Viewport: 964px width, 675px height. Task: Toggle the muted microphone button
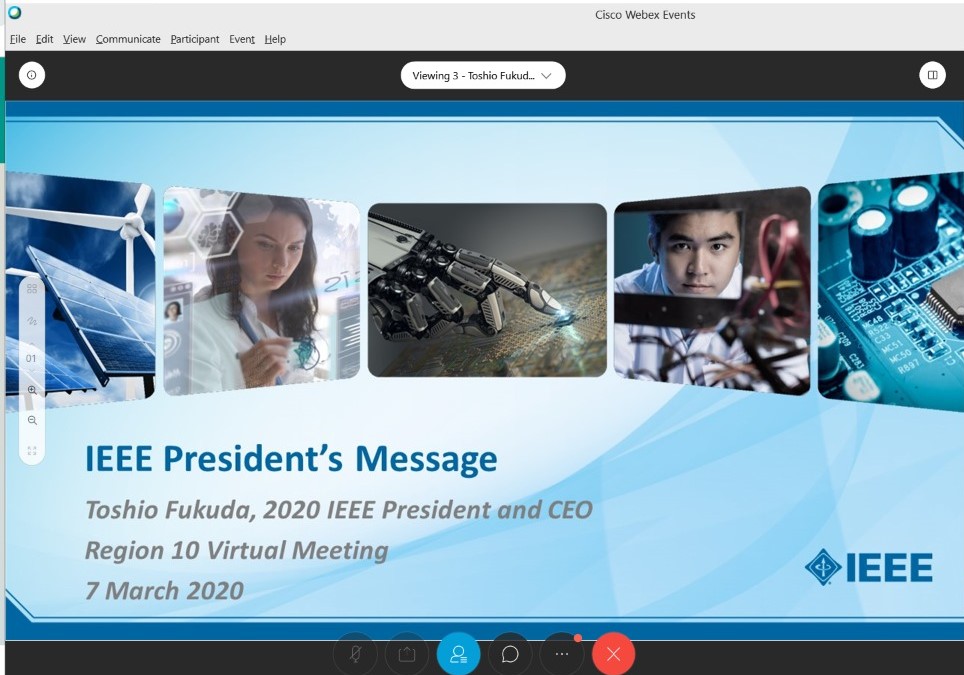(355, 654)
